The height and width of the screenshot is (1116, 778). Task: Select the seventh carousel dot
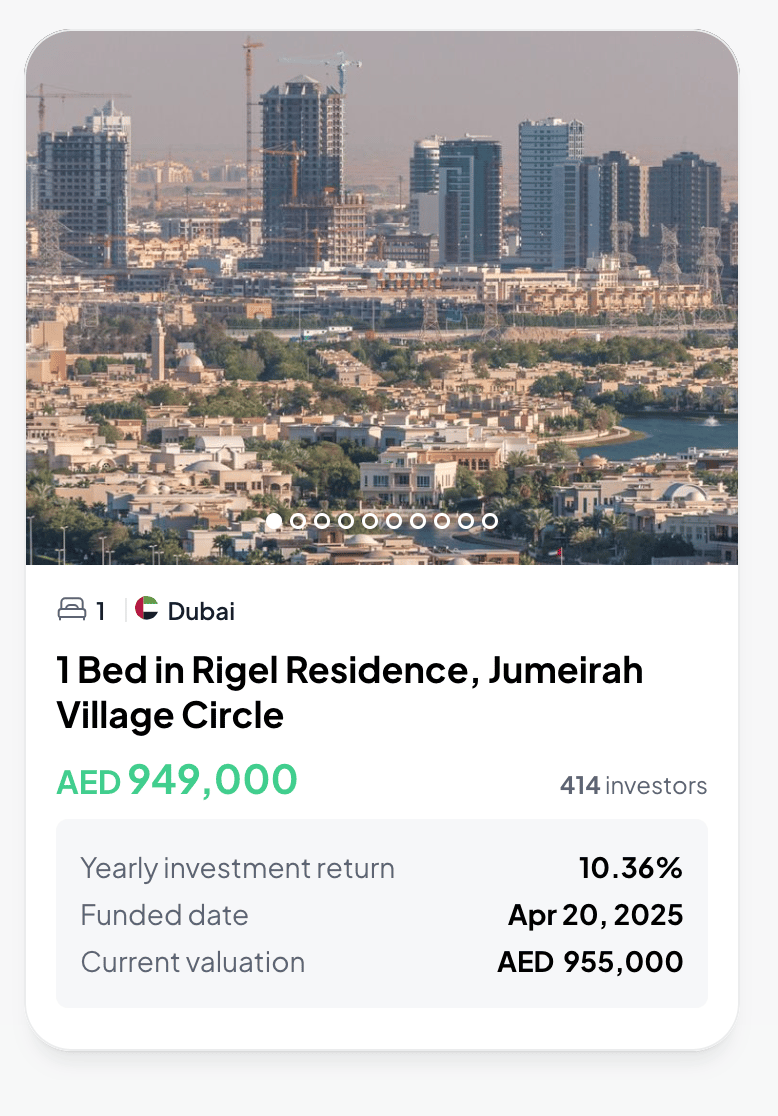click(x=418, y=521)
